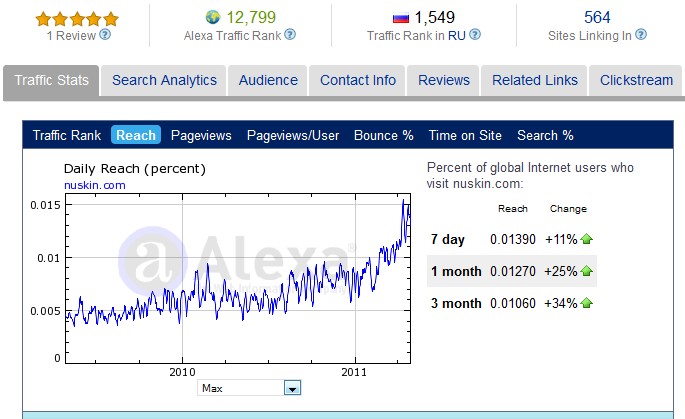The width and height of the screenshot is (685, 419).
Task: Select the Traffic Rank chart option
Action: point(67,135)
